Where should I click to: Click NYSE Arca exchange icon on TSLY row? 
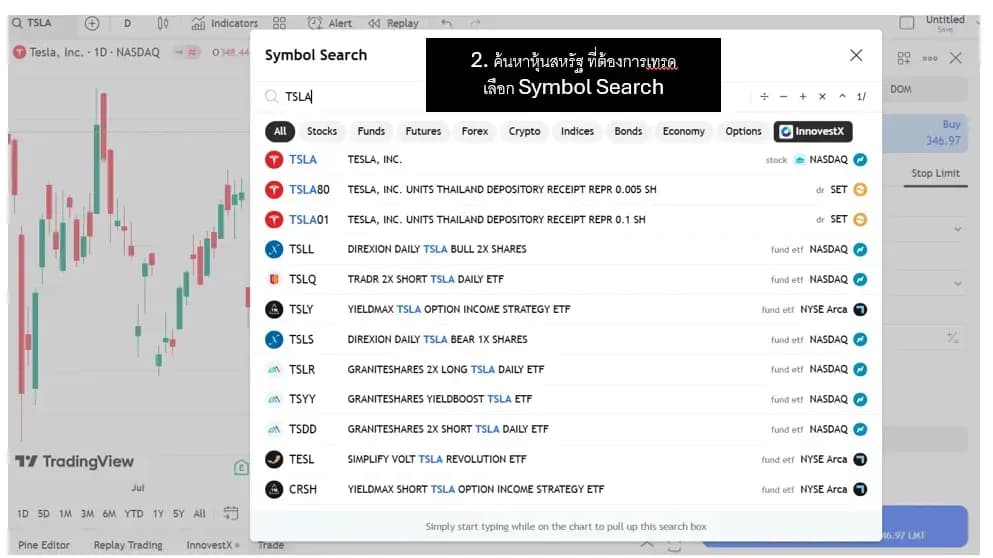(x=860, y=309)
